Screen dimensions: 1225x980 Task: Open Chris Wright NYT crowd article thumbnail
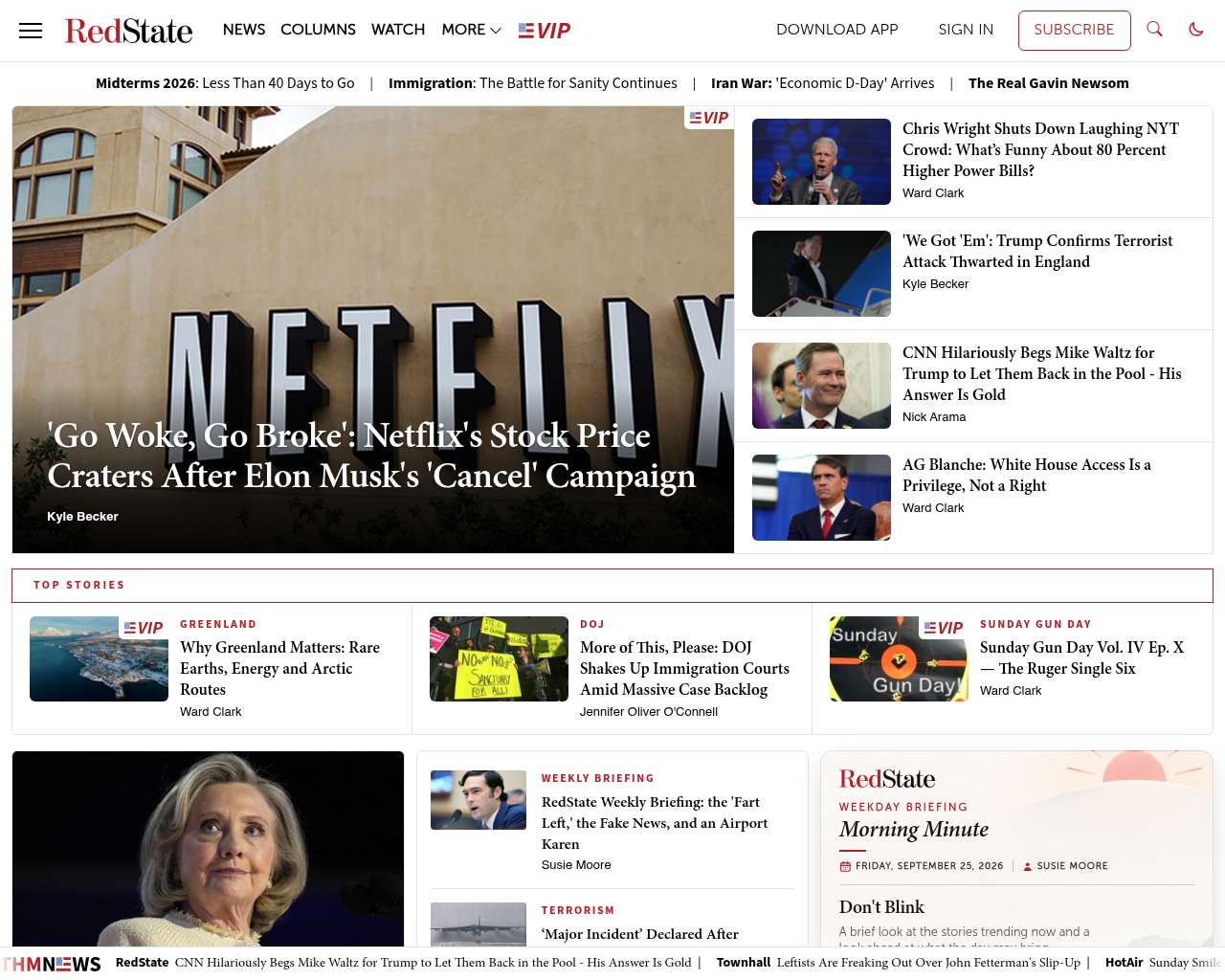click(821, 162)
